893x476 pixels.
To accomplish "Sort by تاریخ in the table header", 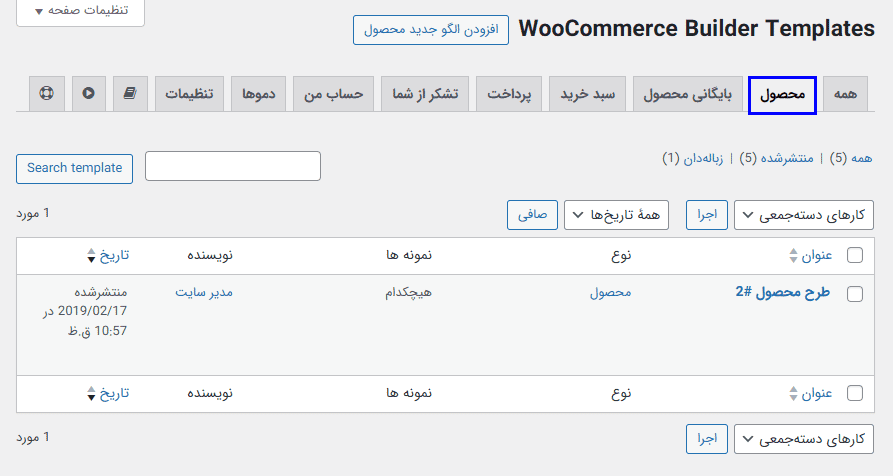I will [108, 256].
